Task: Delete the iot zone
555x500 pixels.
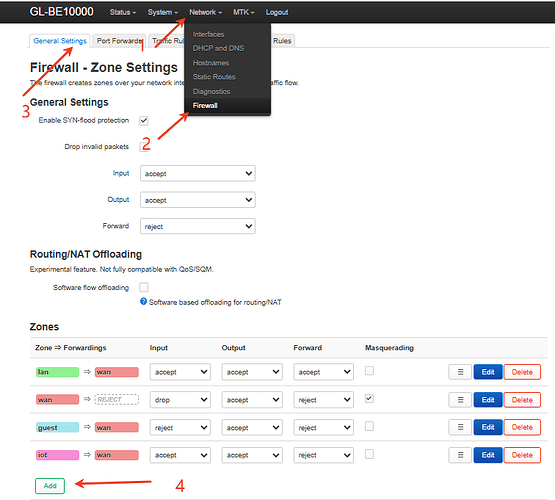Action: click(522, 455)
